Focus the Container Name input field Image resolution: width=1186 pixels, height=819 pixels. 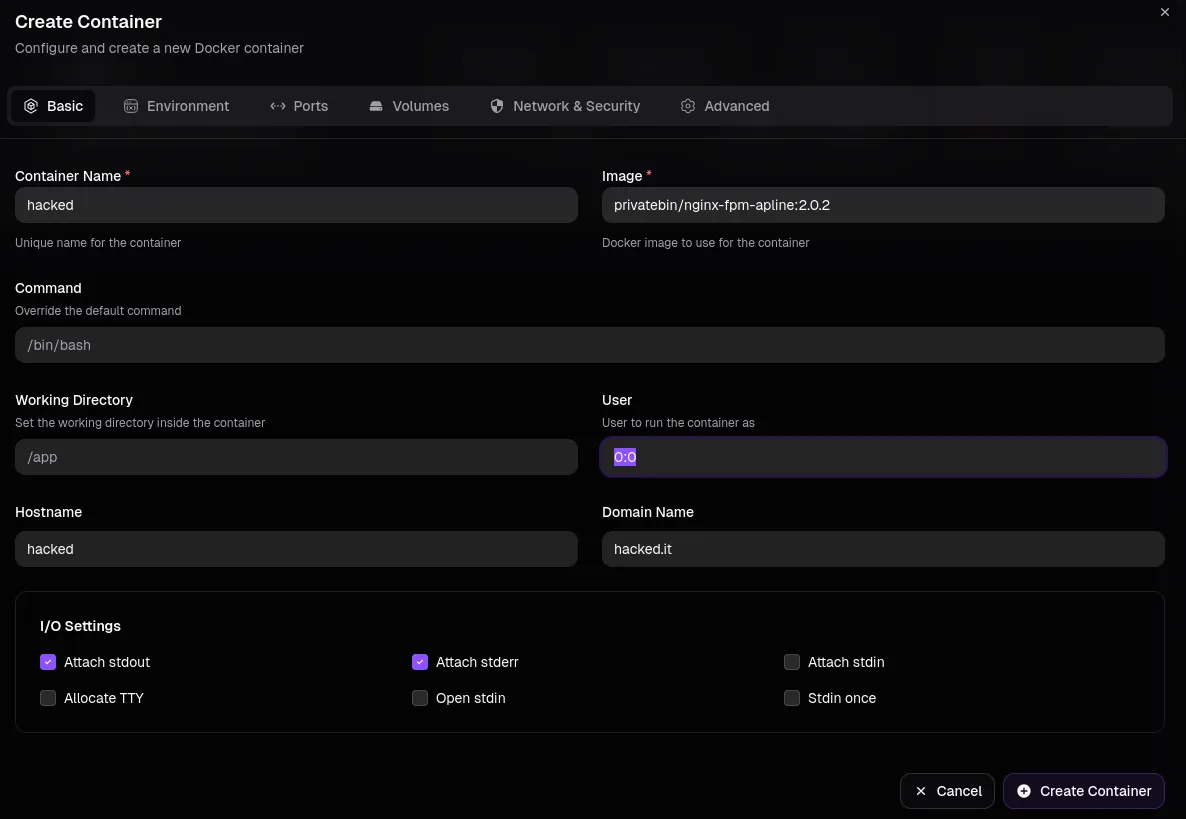[296, 205]
